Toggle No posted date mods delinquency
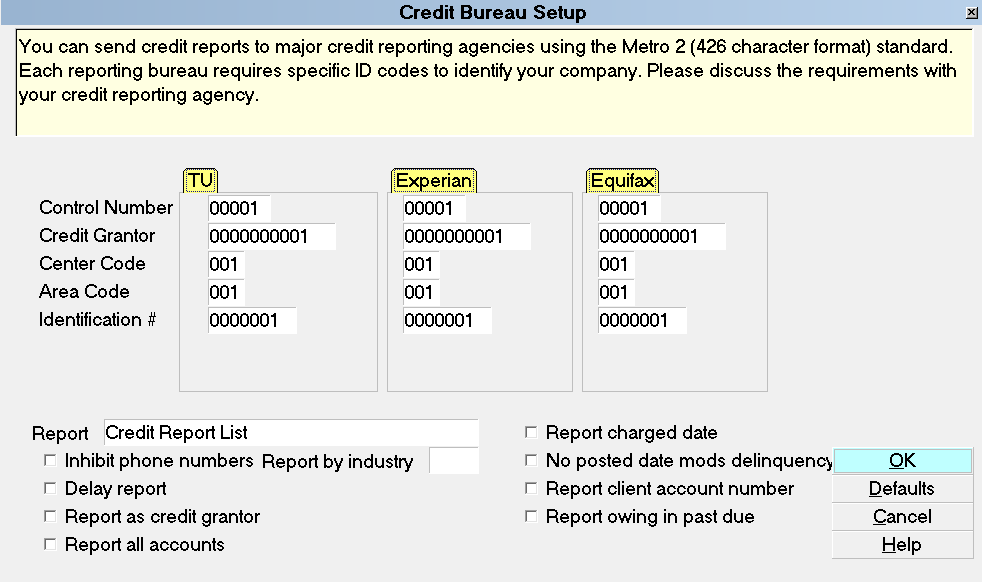Screen dimensions: 982x582 pos(531,460)
